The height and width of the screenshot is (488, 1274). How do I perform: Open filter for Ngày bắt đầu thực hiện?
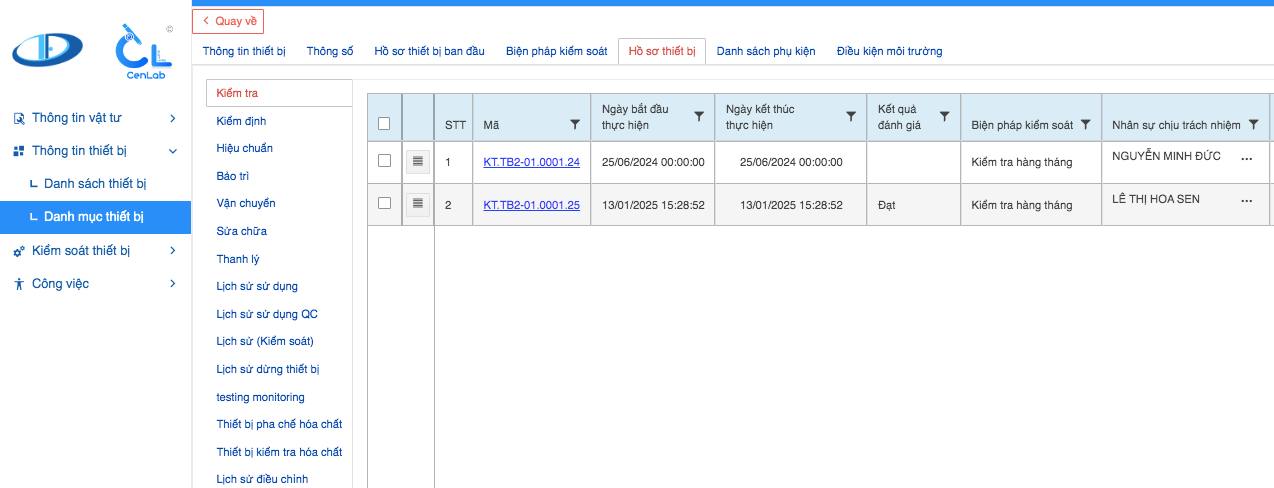point(699,117)
